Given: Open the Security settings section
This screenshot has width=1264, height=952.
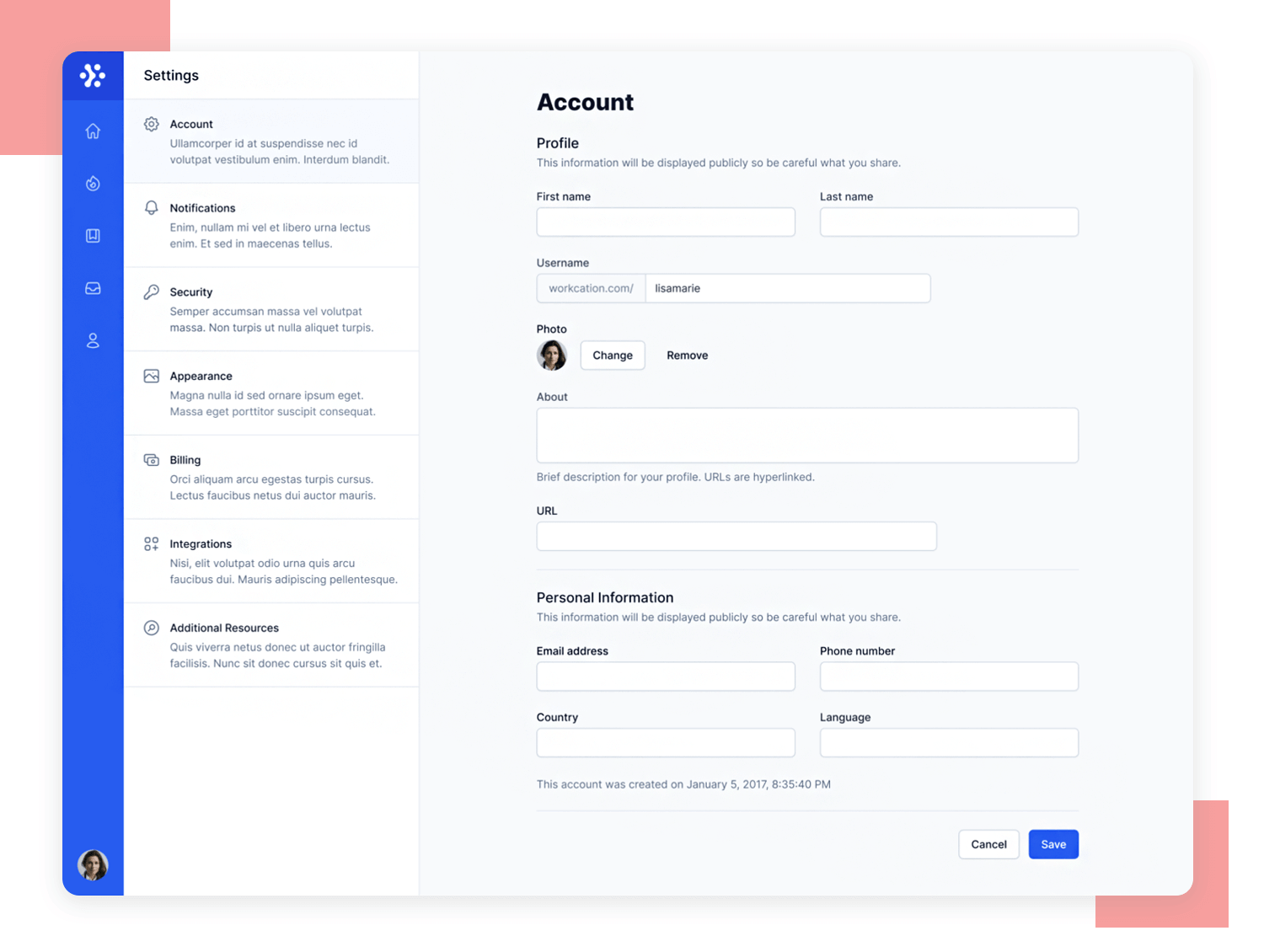Looking at the screenshot, I should coord(271,309).
